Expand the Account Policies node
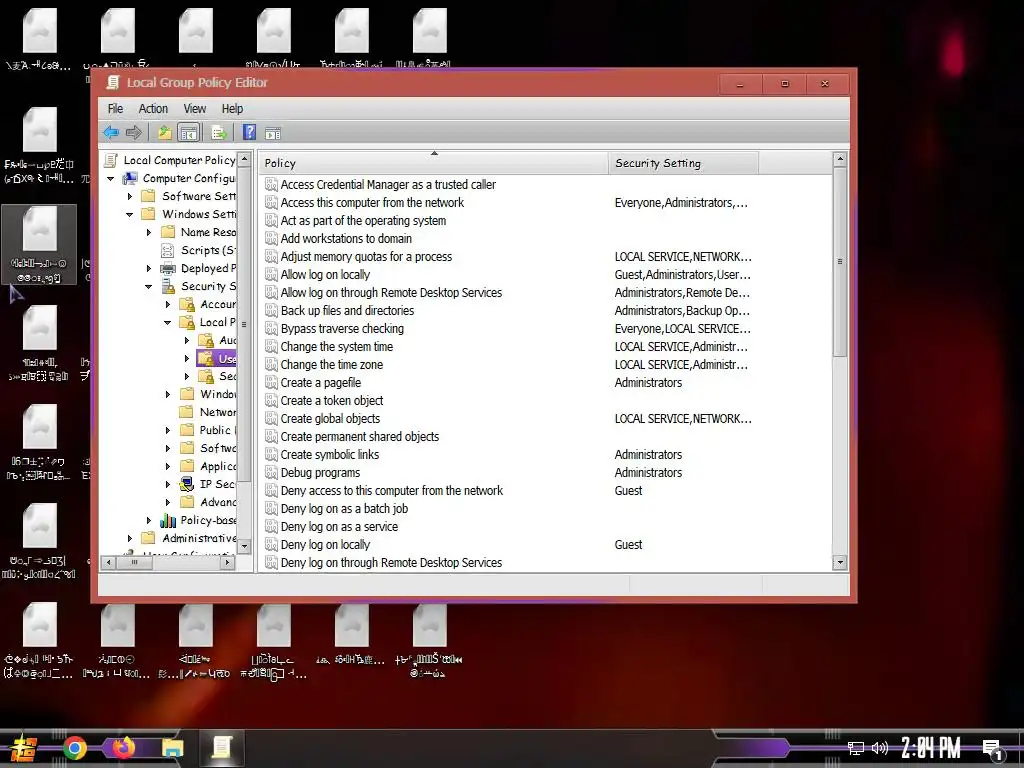The width and height of the screenshot is (1024, 768). point(167,304)
